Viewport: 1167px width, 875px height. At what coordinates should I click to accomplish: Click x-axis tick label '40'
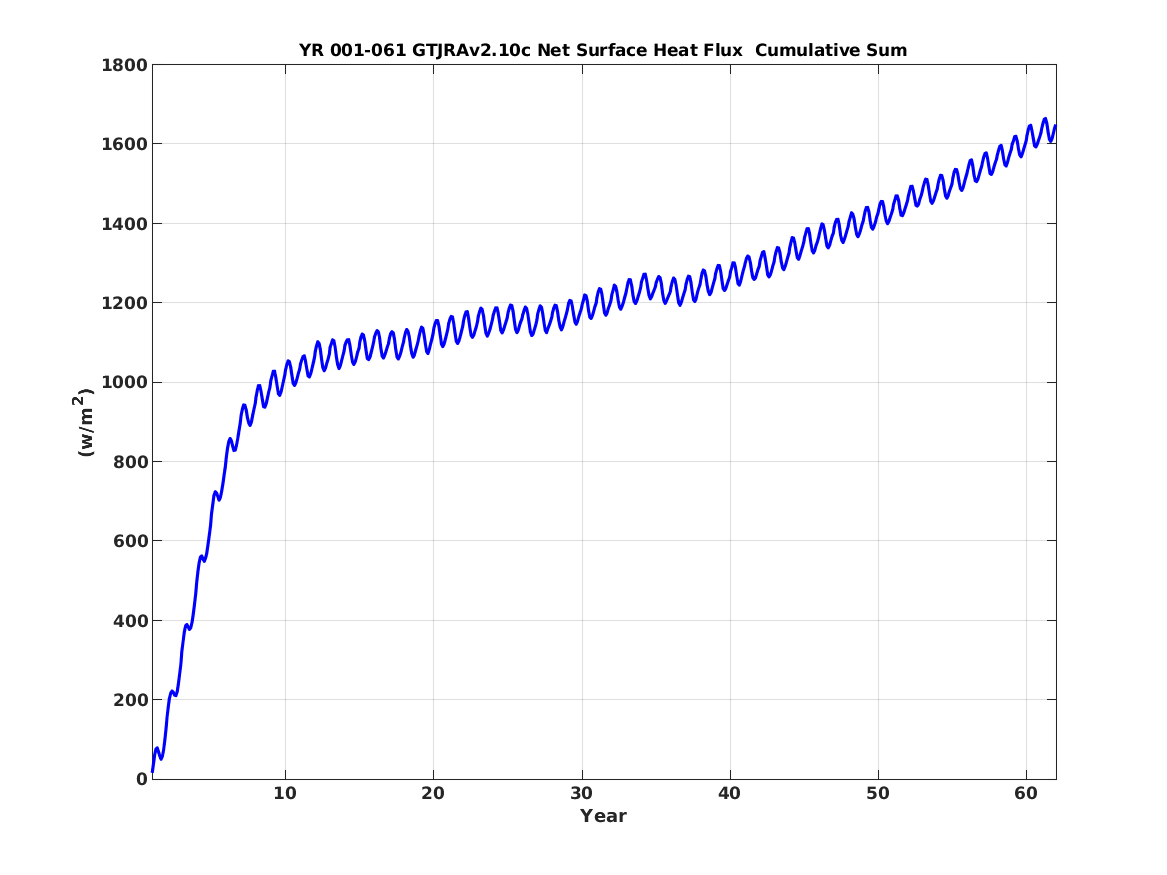729,794
